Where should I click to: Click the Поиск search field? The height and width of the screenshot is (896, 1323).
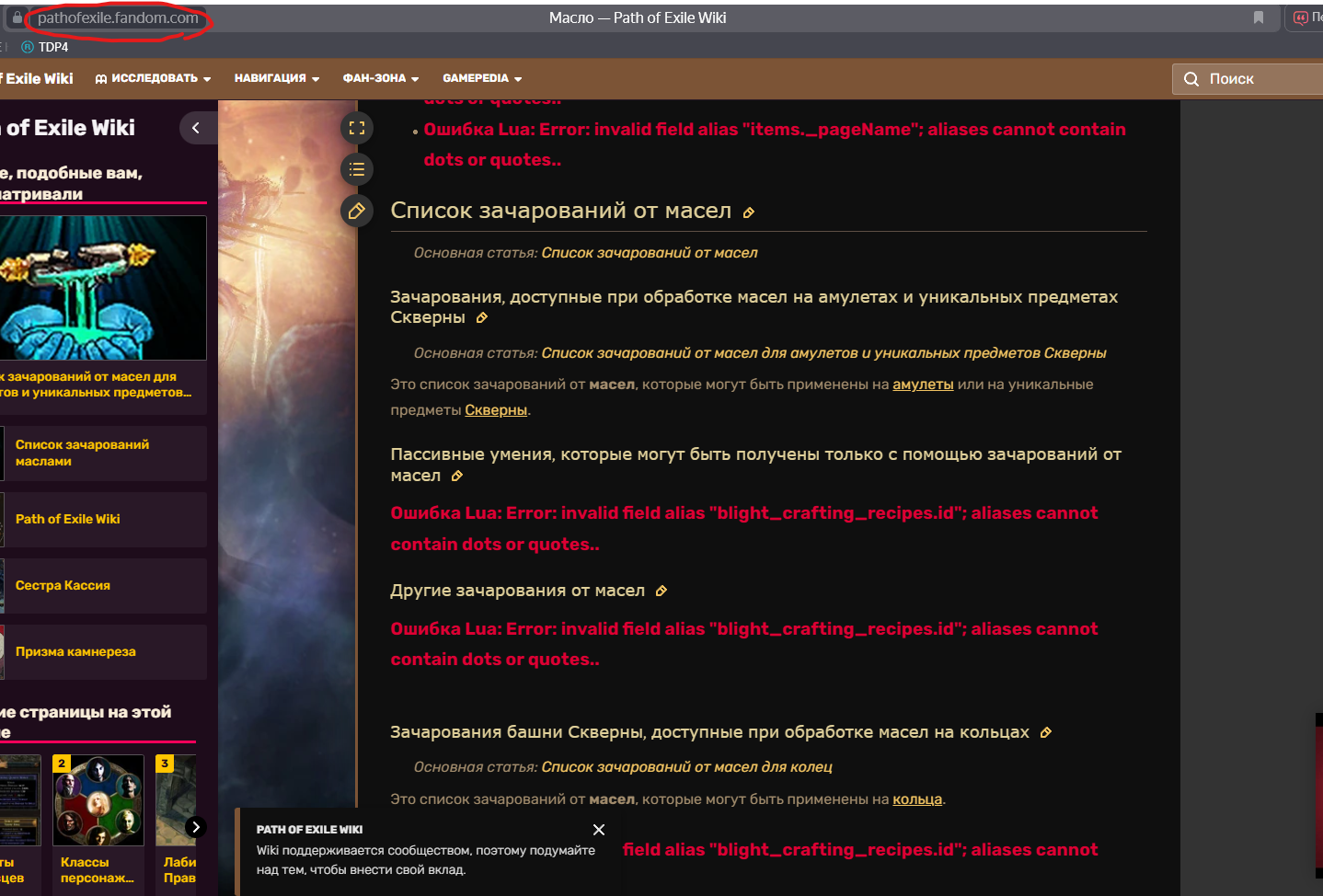[1248, 79]
